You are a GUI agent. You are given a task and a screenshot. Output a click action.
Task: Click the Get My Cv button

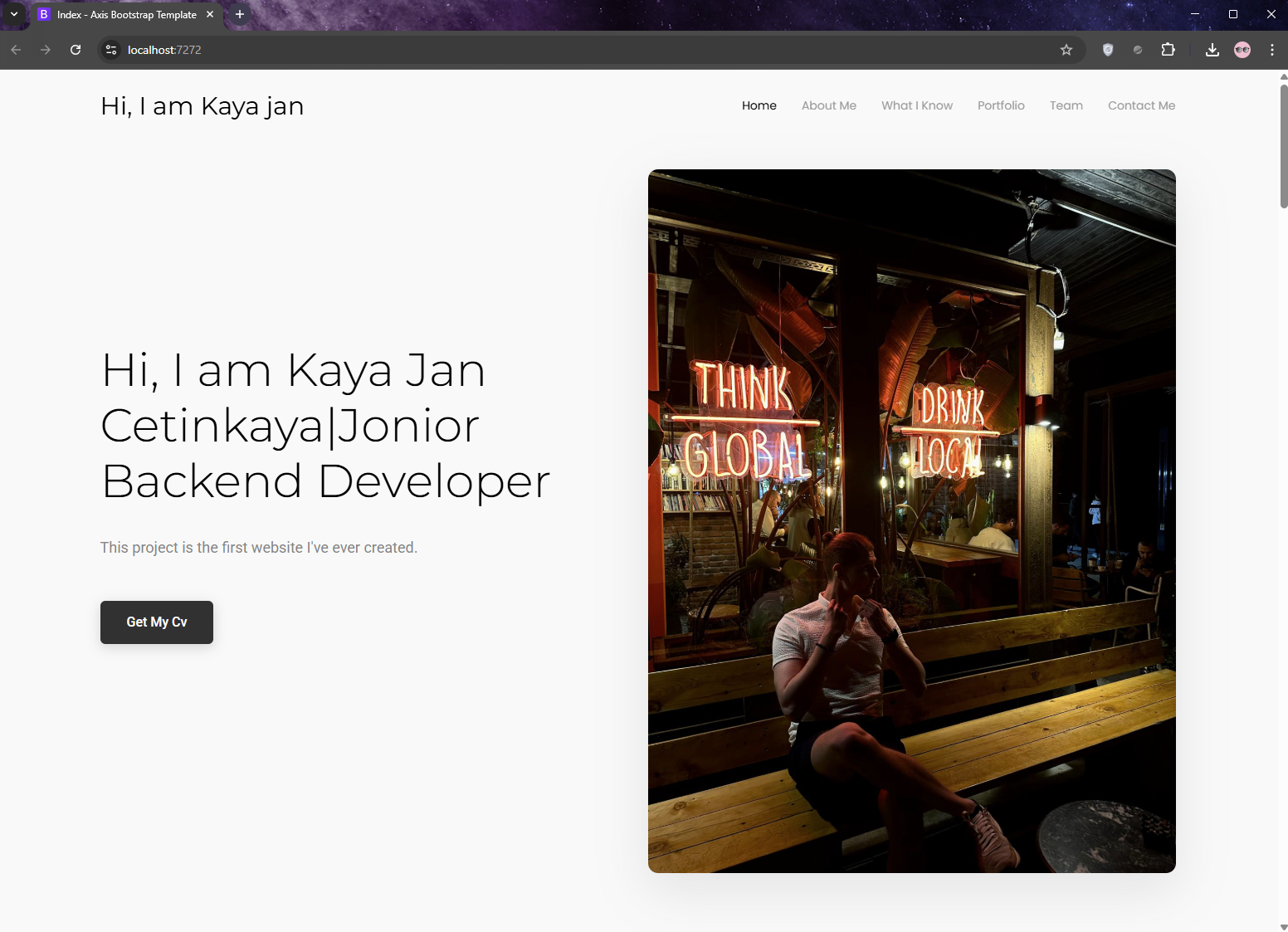pos(156,622)
